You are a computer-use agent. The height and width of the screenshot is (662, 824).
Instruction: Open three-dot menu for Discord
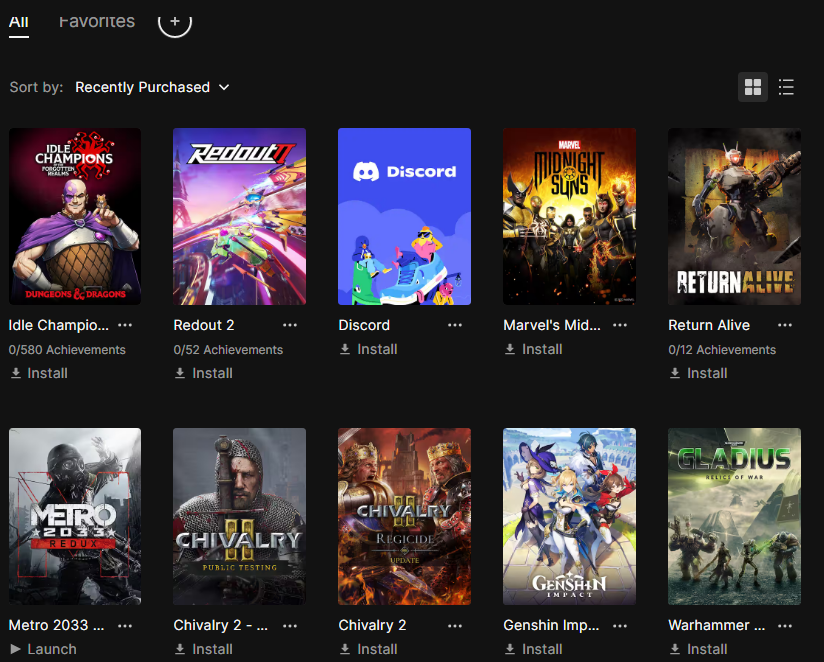tap(455, 325)
